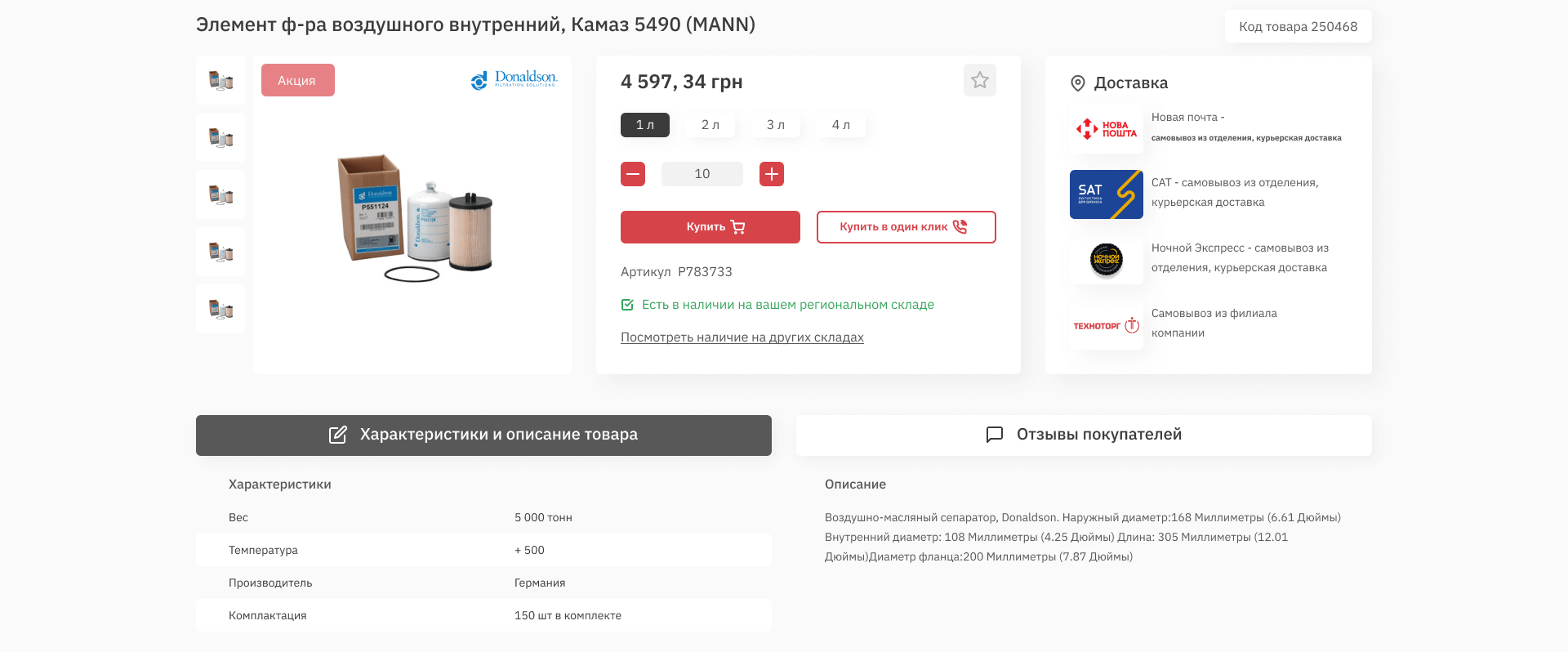Open Характеристики и описание товара tab

(x=483, y=435)
